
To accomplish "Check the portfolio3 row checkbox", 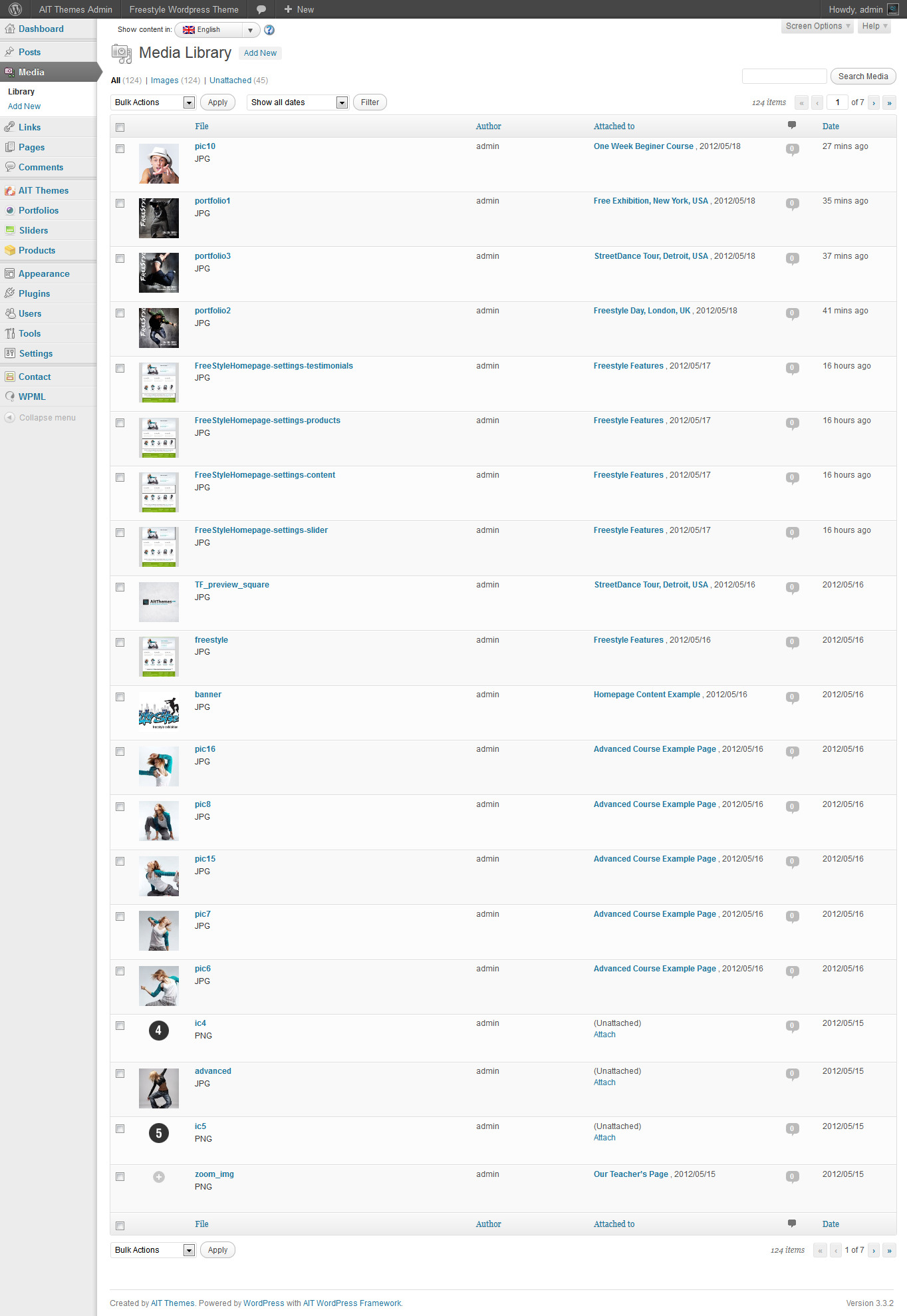I will [120, 258].
